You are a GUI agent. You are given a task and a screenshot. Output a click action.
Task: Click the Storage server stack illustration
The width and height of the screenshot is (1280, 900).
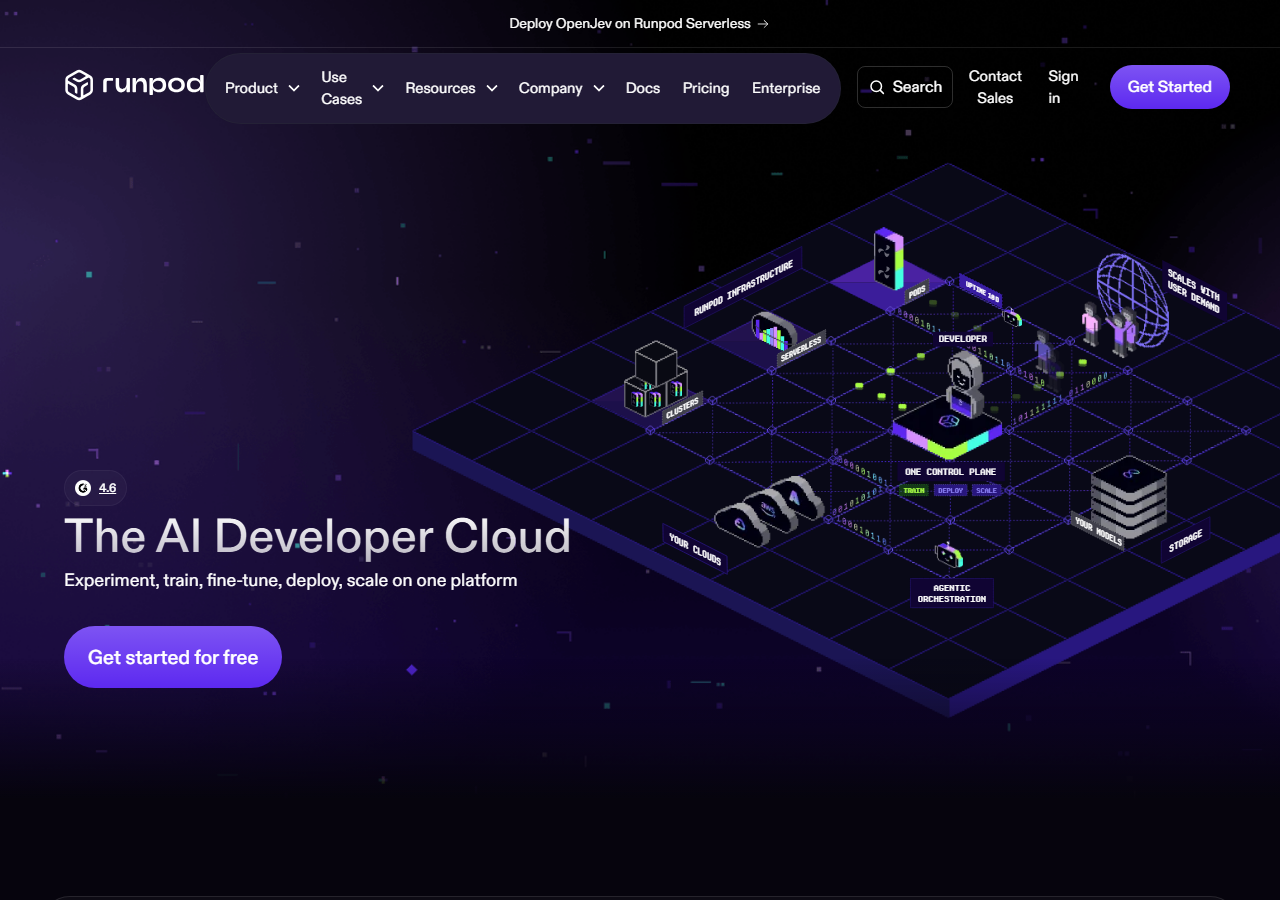pyautogui.click(x=1128, y=497)
